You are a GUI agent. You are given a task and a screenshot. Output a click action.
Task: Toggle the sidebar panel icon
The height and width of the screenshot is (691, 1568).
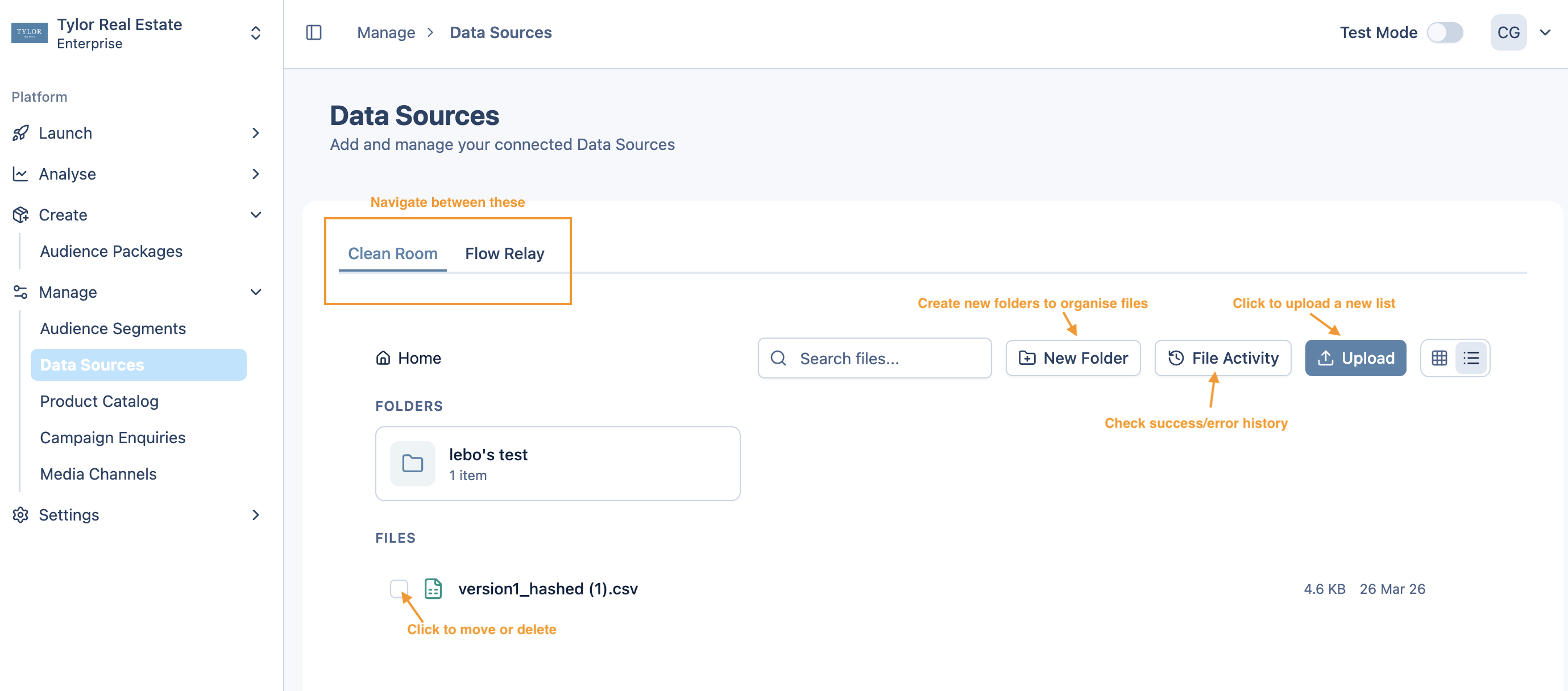(x=313, y=32)
